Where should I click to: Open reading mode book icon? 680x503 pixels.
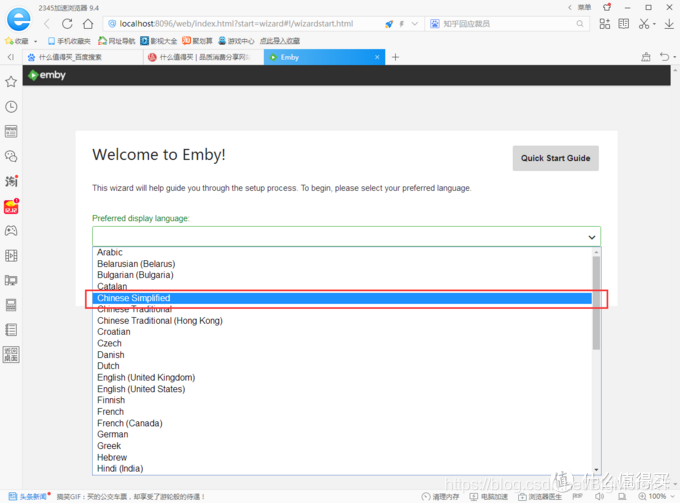click(624, 24)
